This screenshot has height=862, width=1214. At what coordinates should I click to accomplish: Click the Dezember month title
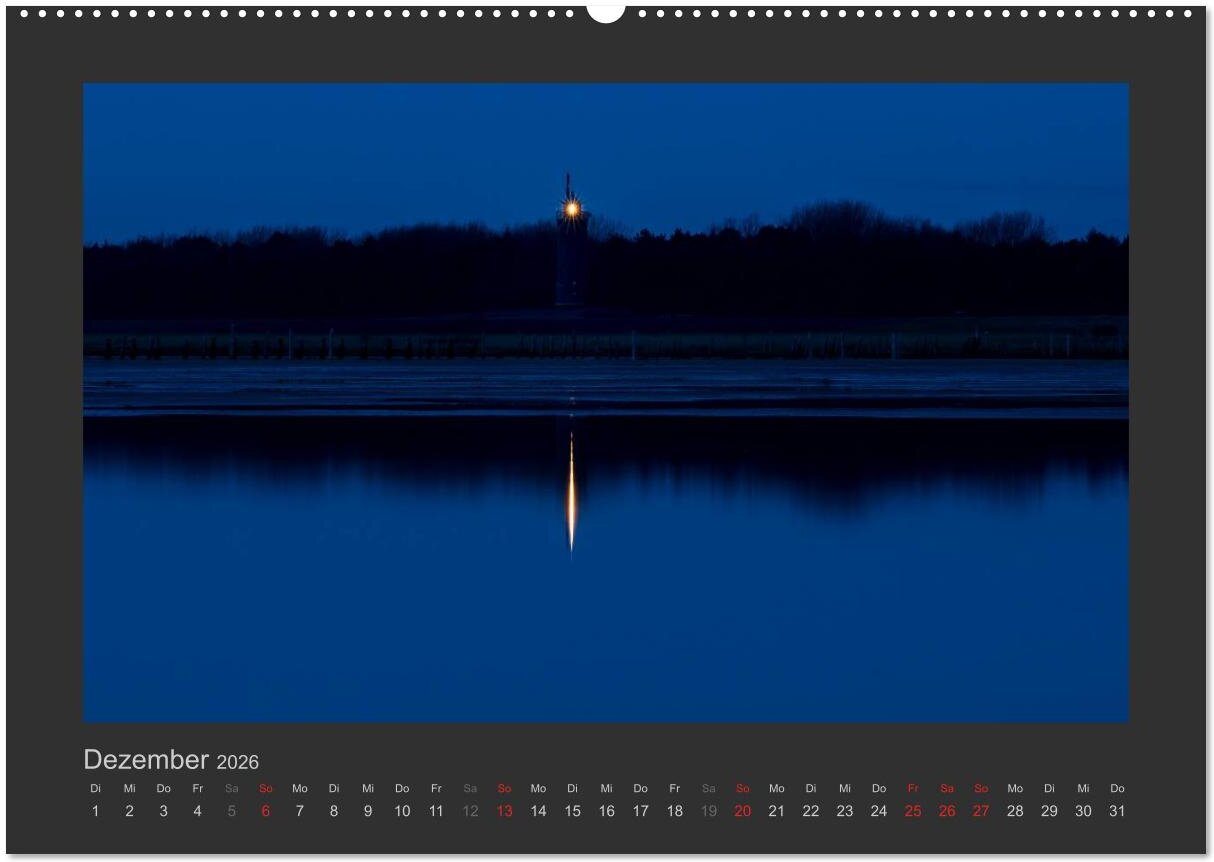(x=146, y=760)
